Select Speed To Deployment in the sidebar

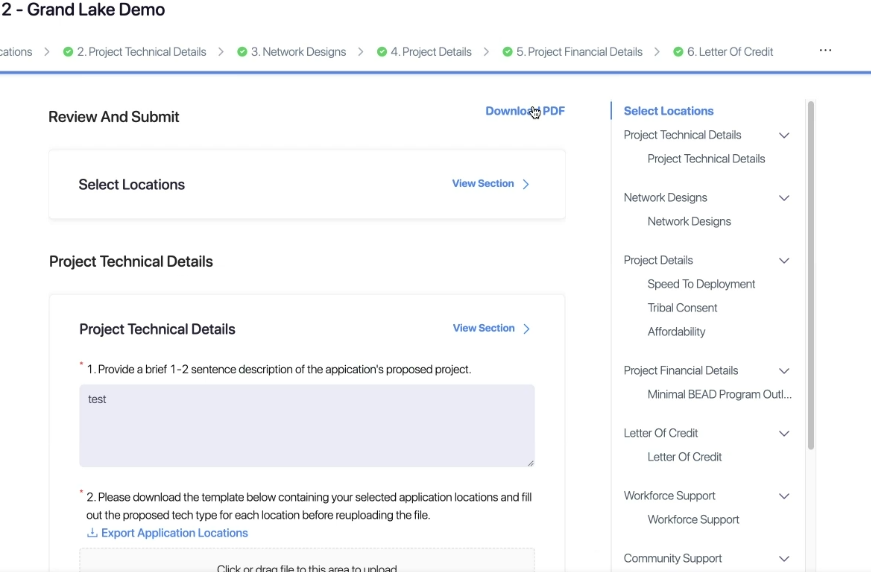click(701, 284)
